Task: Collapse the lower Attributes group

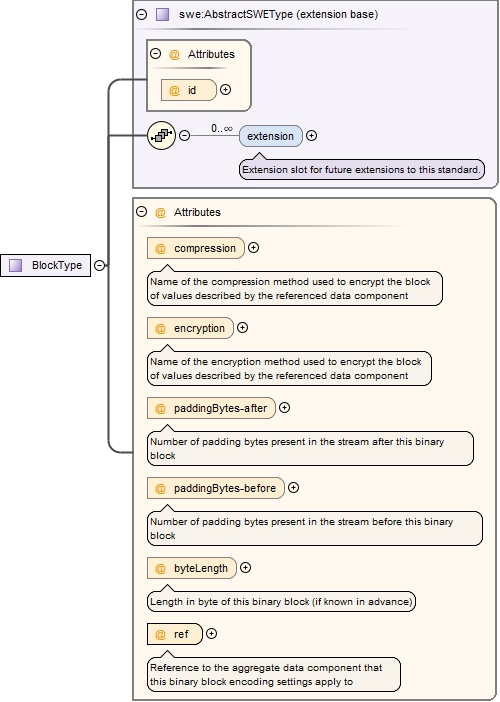Action: (141, 212)
